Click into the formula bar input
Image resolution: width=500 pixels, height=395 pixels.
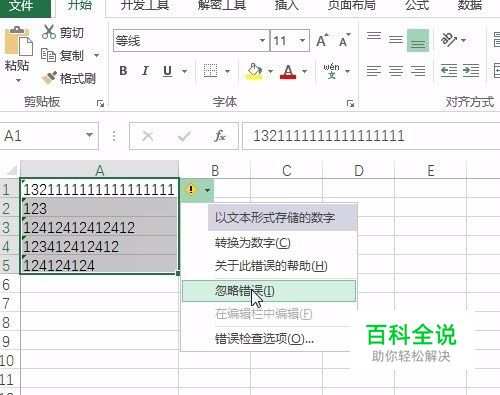(371, 136)
